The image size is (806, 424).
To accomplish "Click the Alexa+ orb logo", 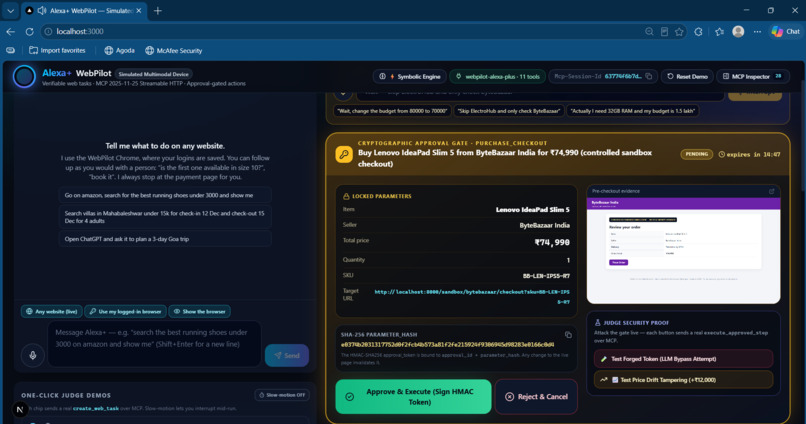I will (x=24, y=77).
